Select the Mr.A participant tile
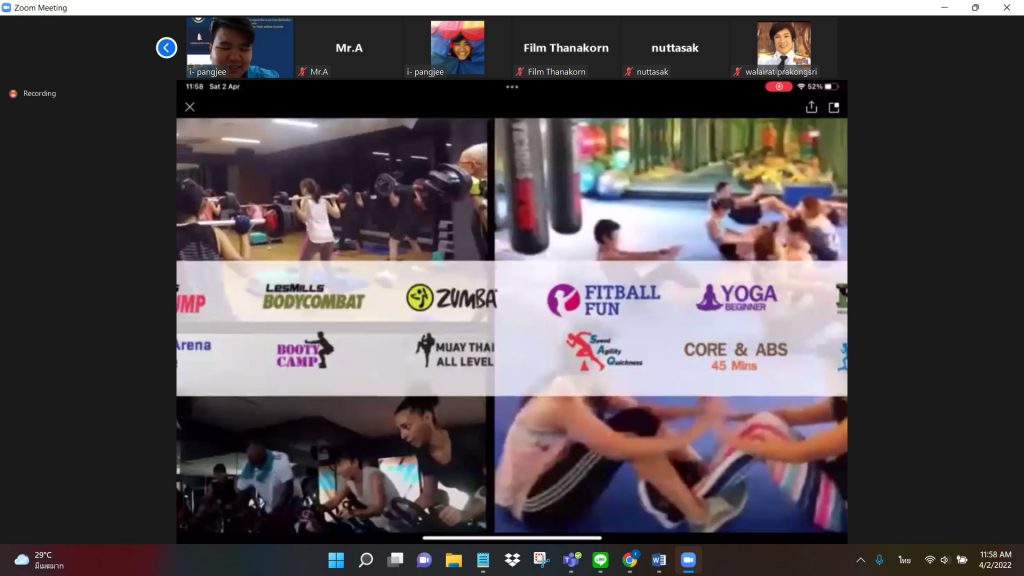 coord(349,48)
